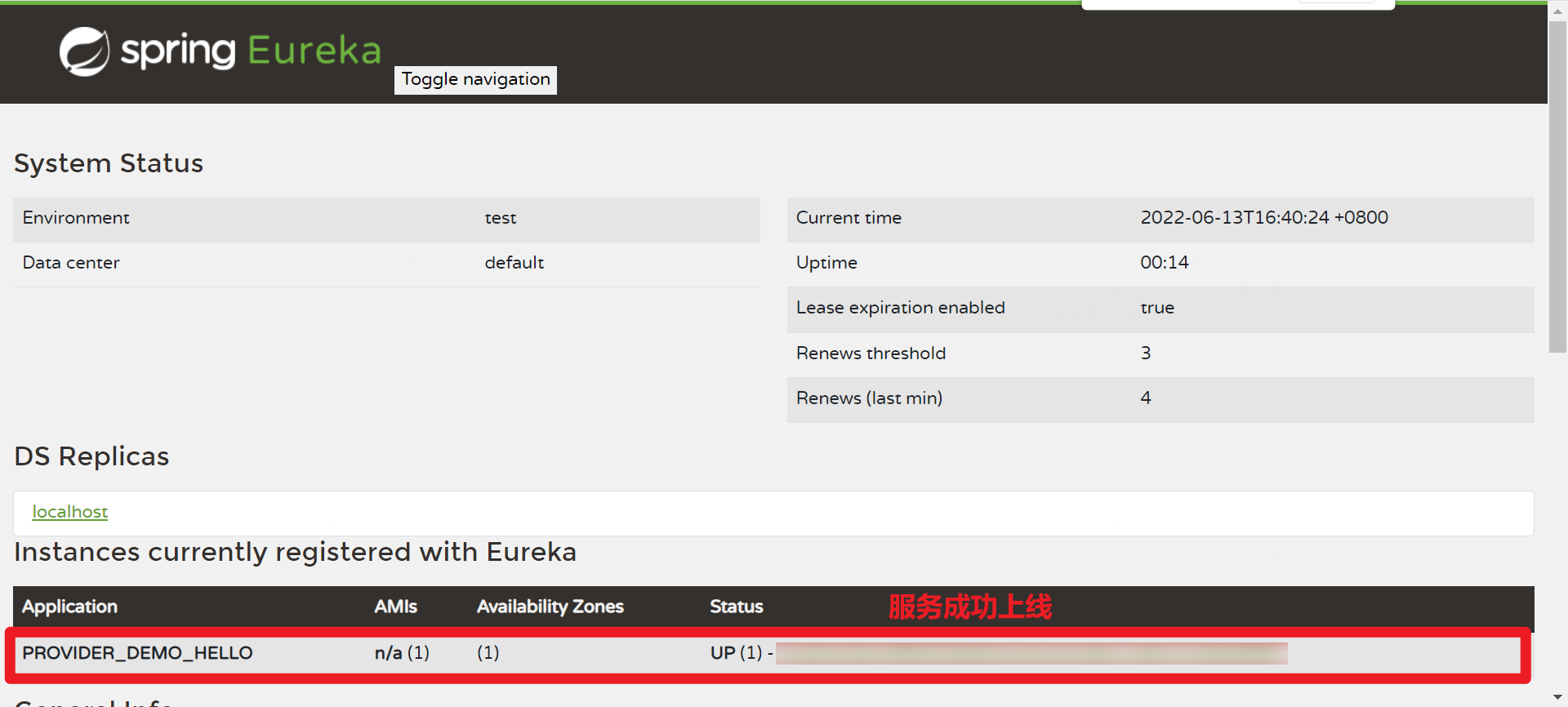The height and width of the screenshot is (707, 1568).
Task: Click the Renews threshold label
Action: click(871, 353)
